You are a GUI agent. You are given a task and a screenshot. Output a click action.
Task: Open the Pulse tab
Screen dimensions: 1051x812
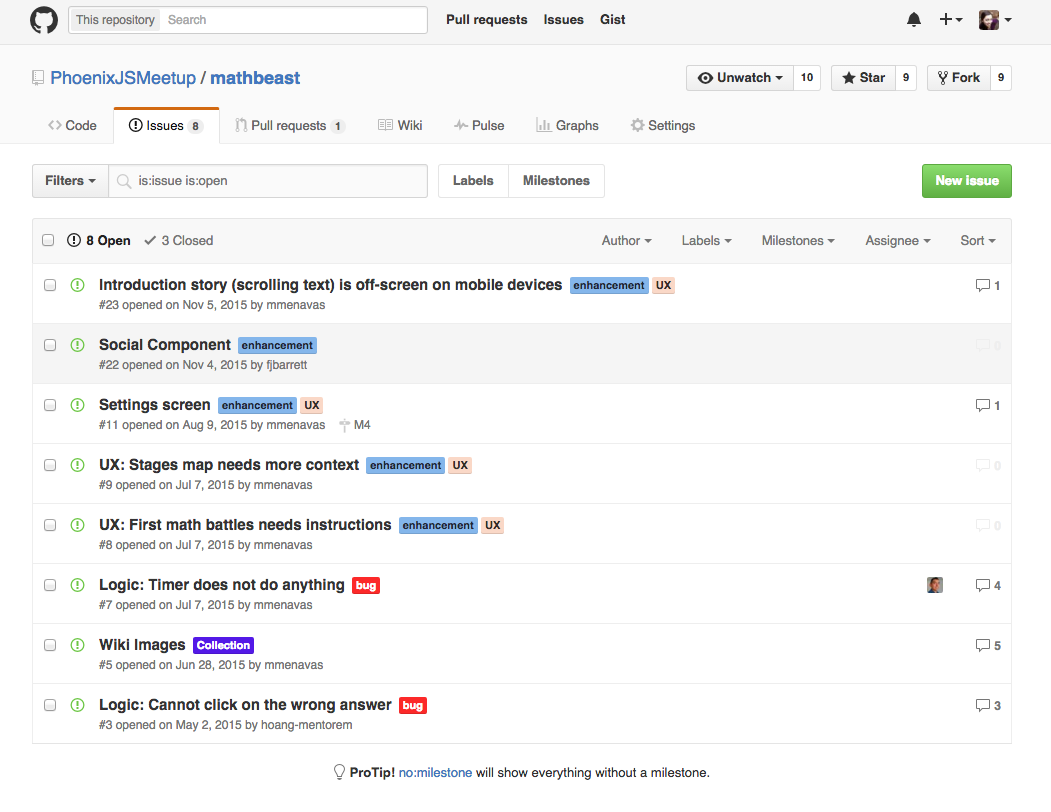coord(479,125)
